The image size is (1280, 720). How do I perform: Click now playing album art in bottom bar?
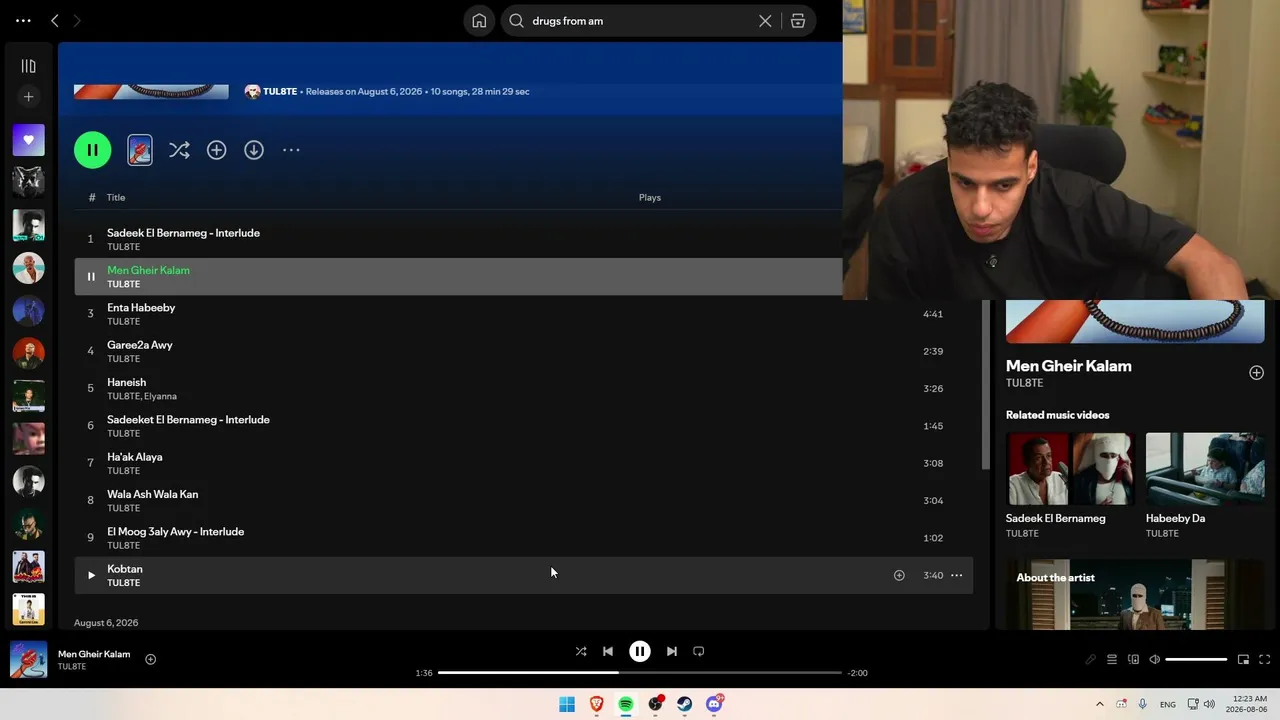(x=28, y=660)
